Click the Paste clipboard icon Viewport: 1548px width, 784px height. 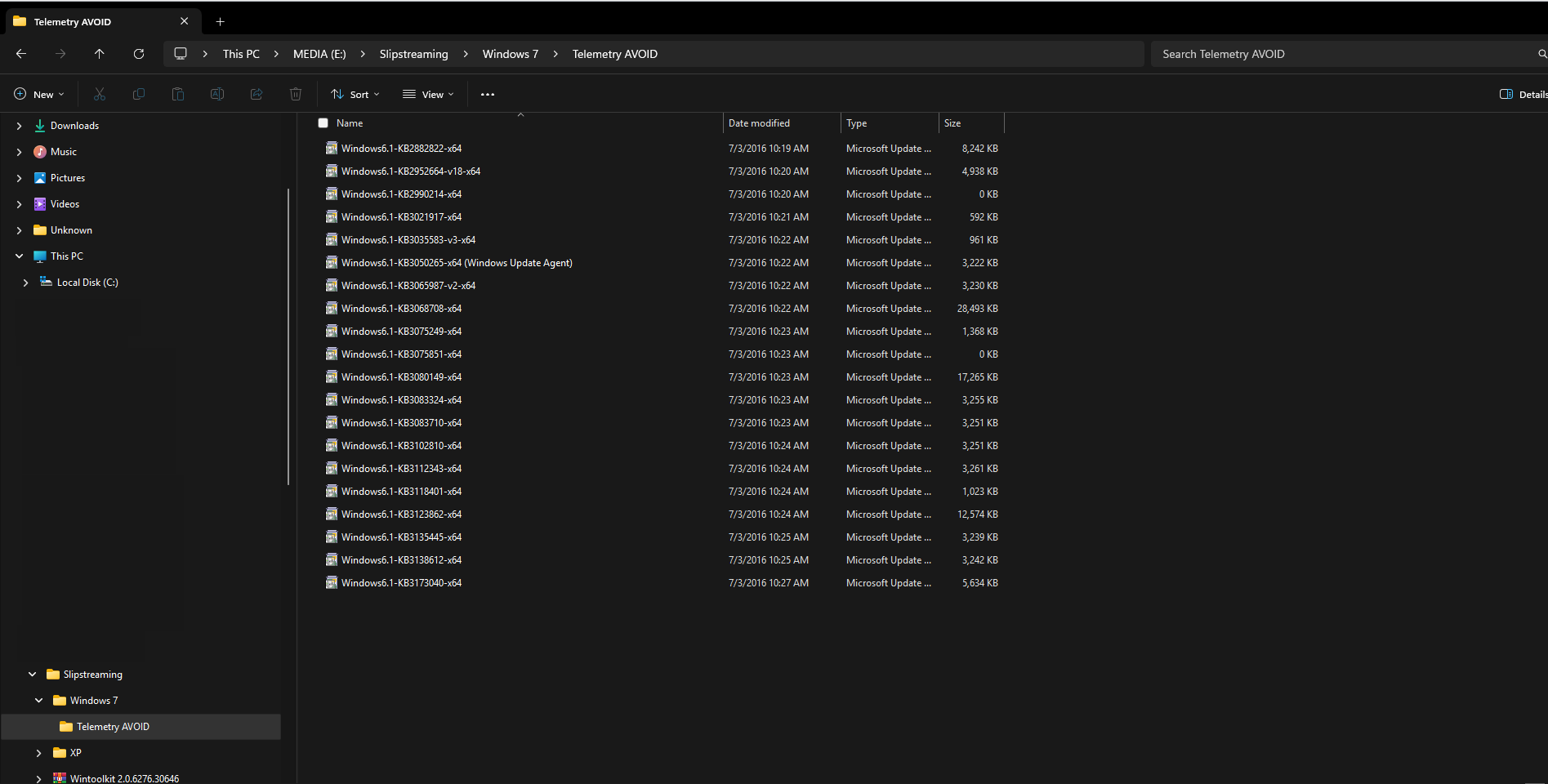[178, 95]
